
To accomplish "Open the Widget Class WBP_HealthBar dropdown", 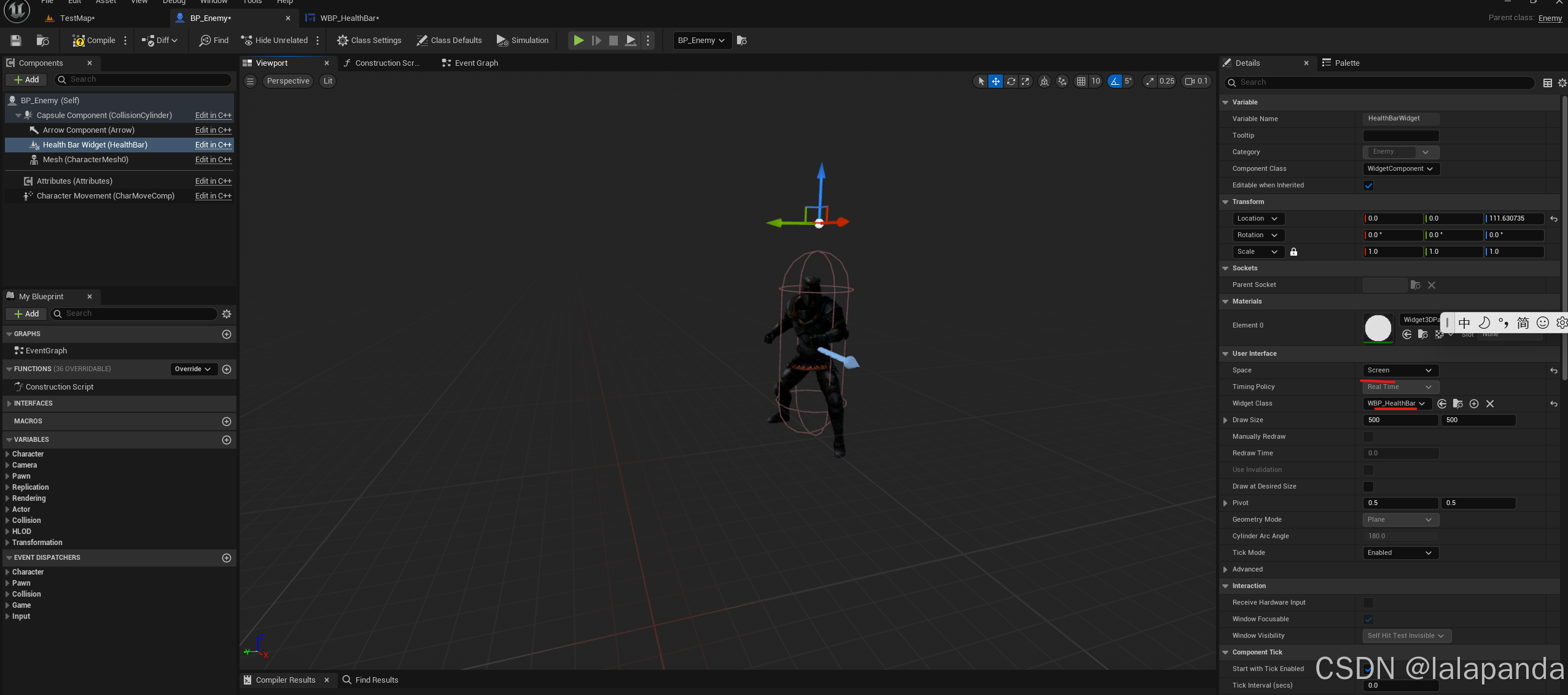I will 1396,404.
